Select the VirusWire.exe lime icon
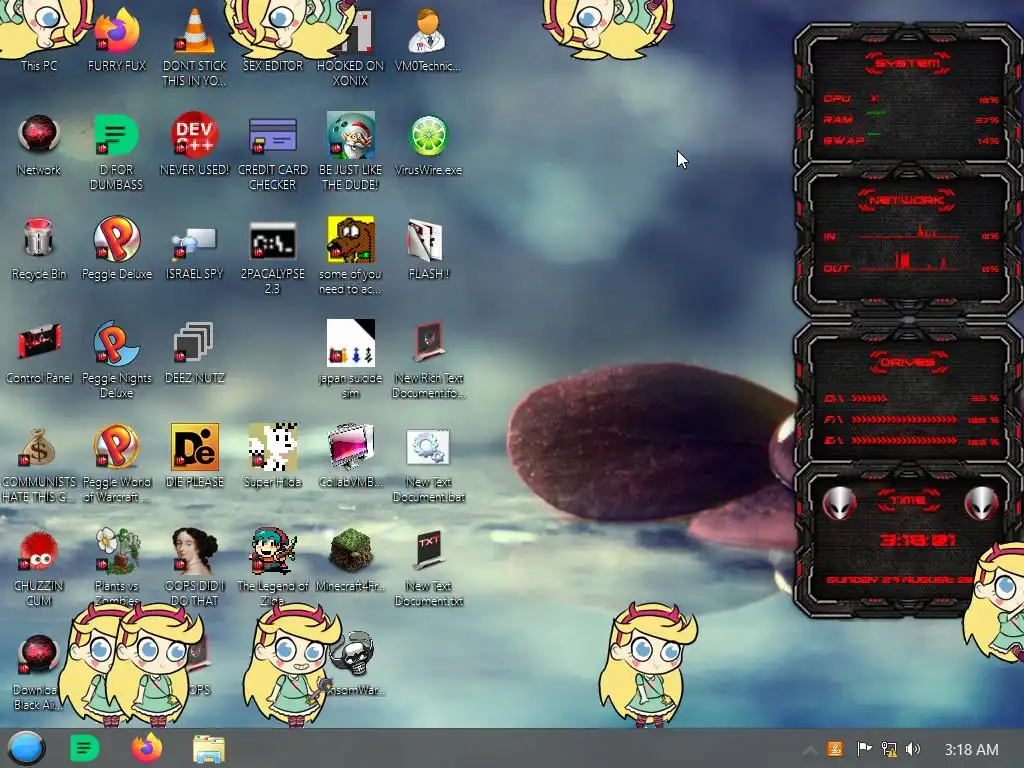This screenshot has height=768, width=1024. [428, 135]
